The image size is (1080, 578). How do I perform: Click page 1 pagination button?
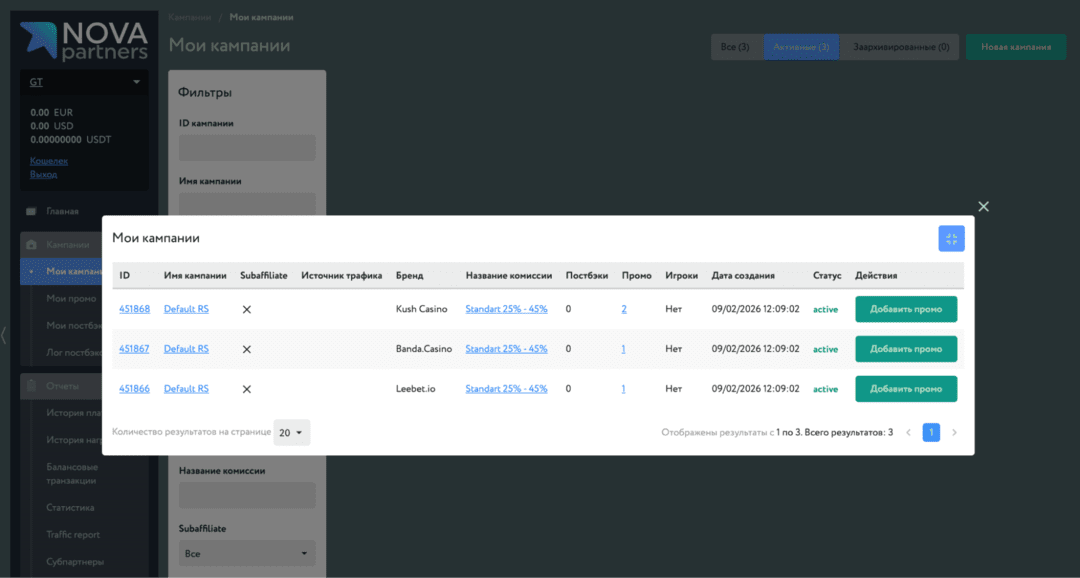(931, 433)
